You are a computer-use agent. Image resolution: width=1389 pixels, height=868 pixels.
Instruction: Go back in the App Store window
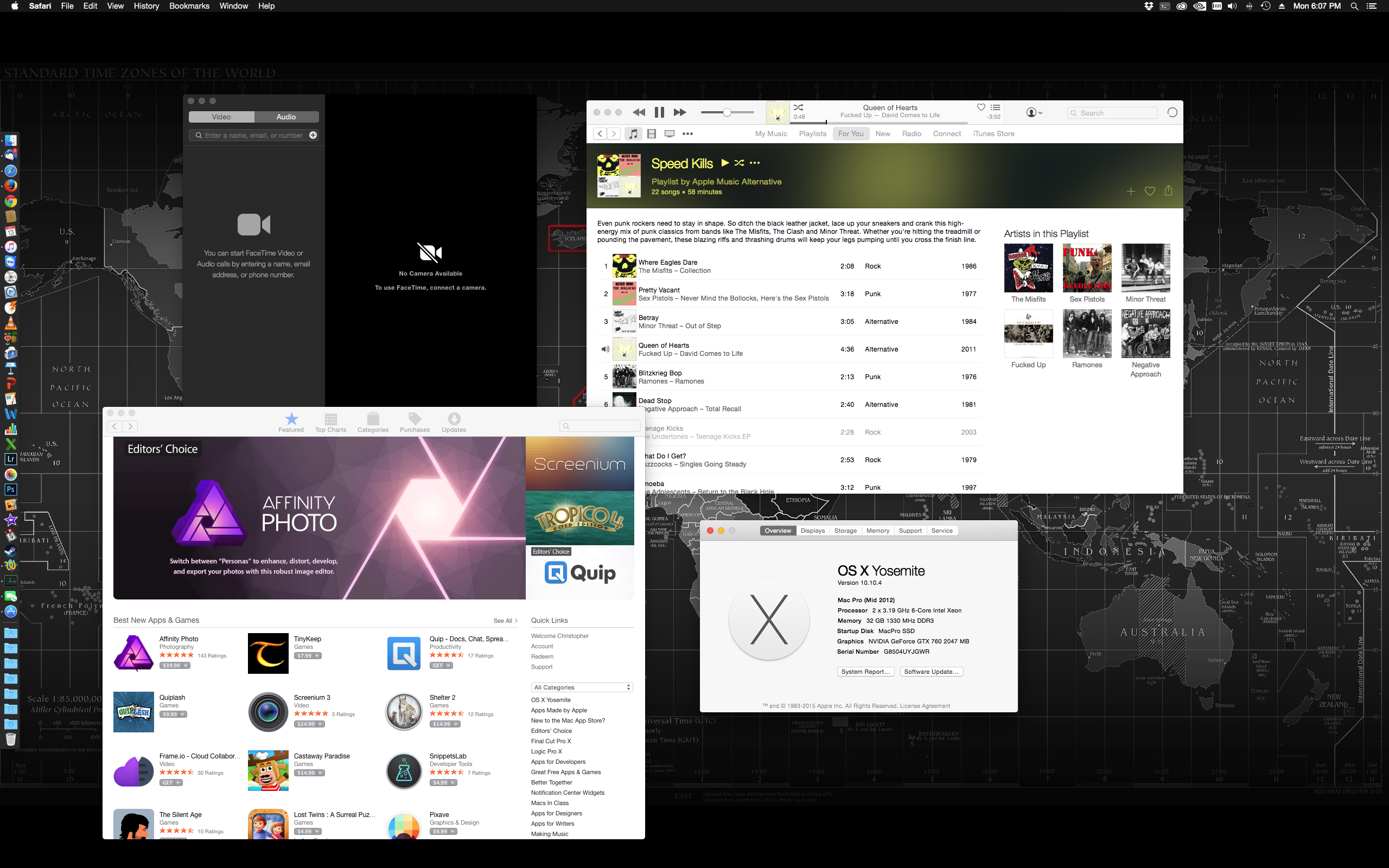pos(115,426)
